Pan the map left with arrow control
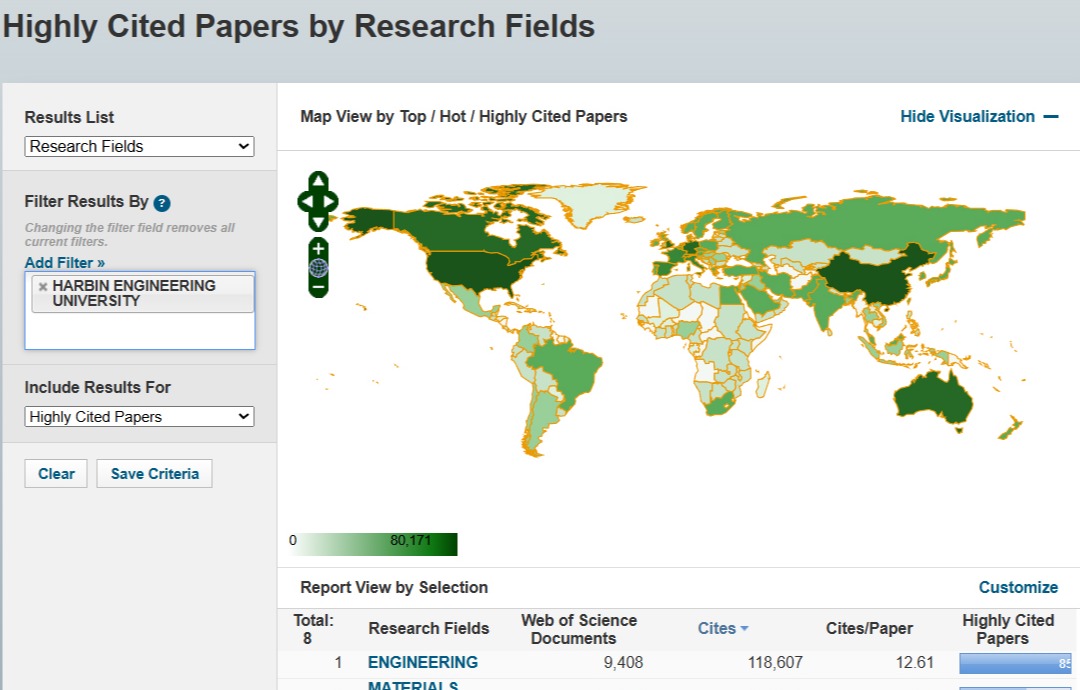Screen dimensions: 1080x690 (x=305, y=202)
